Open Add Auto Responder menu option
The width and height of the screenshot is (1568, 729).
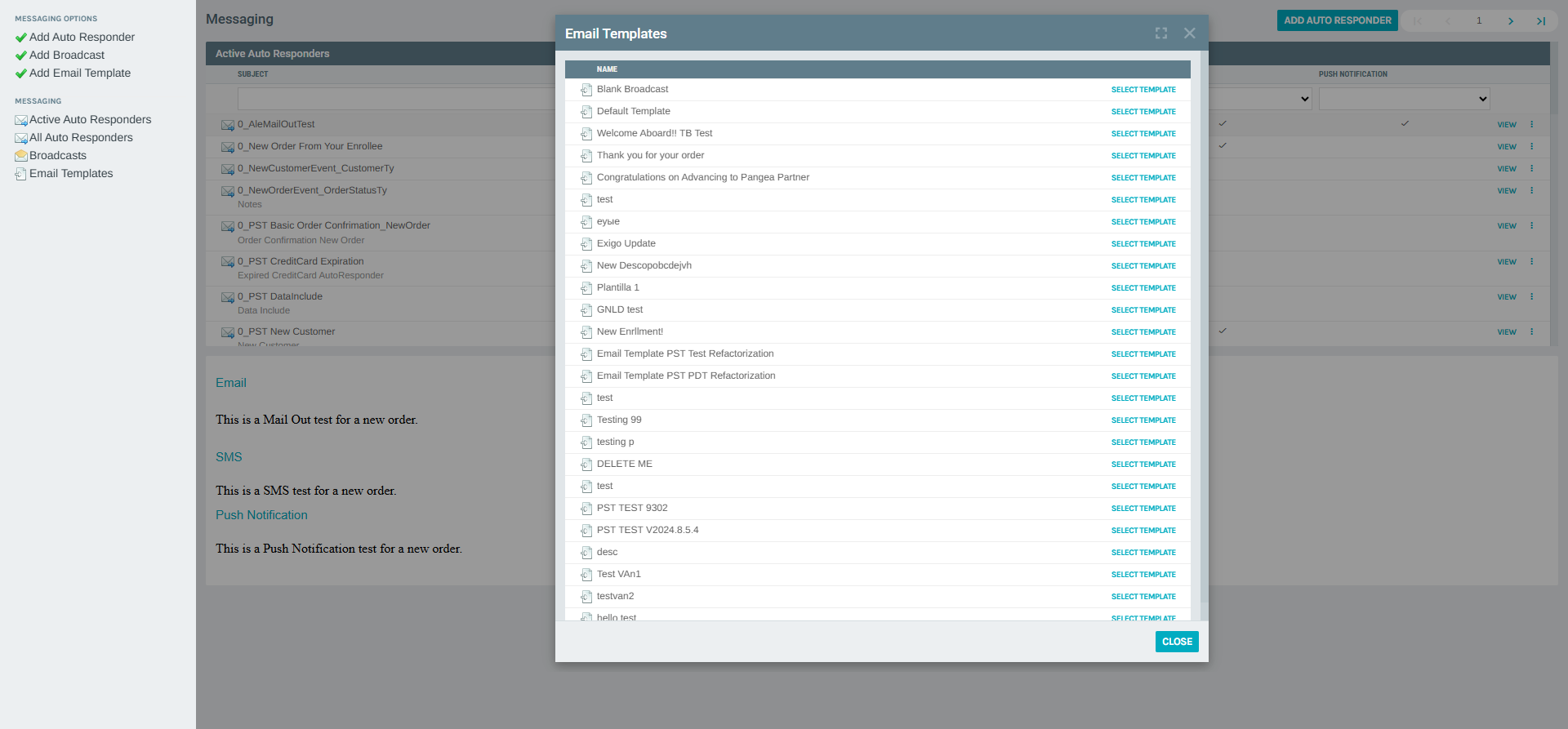(82, 37)
